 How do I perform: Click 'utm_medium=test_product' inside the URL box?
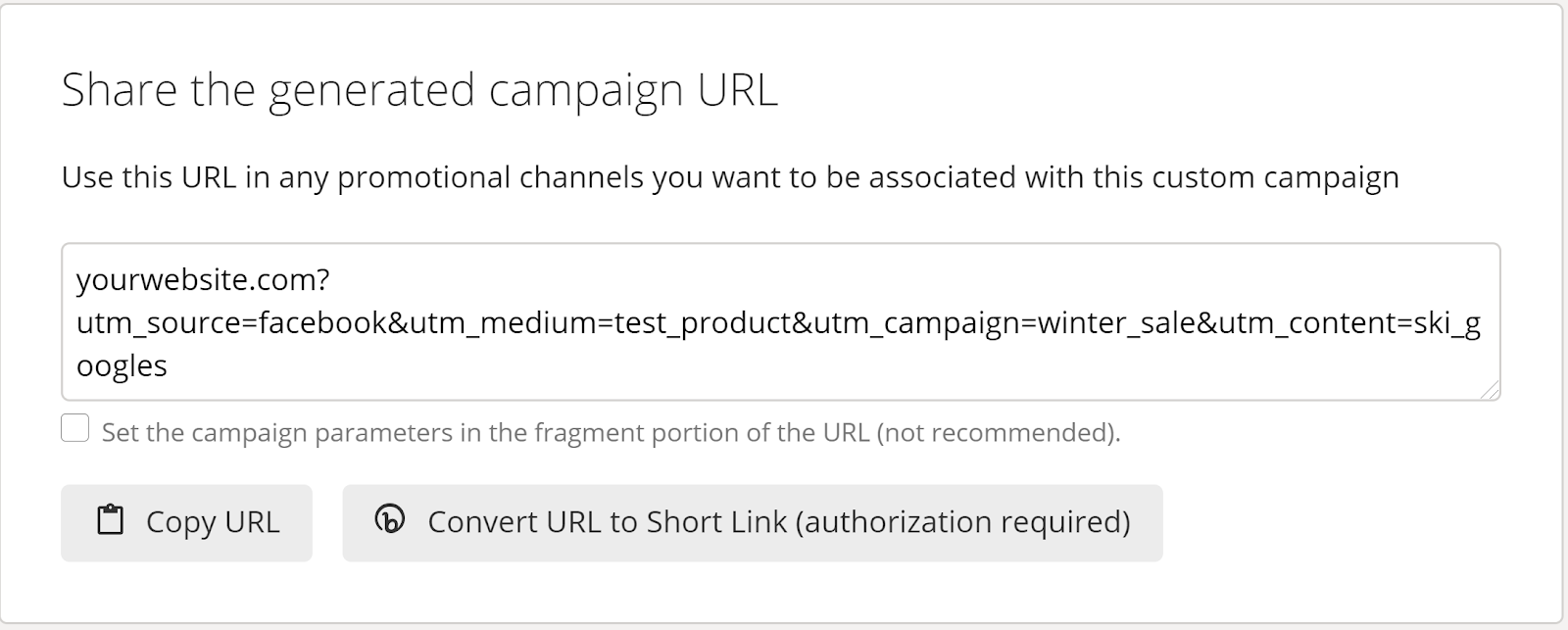pyautogui.click(x=595, y=323)
